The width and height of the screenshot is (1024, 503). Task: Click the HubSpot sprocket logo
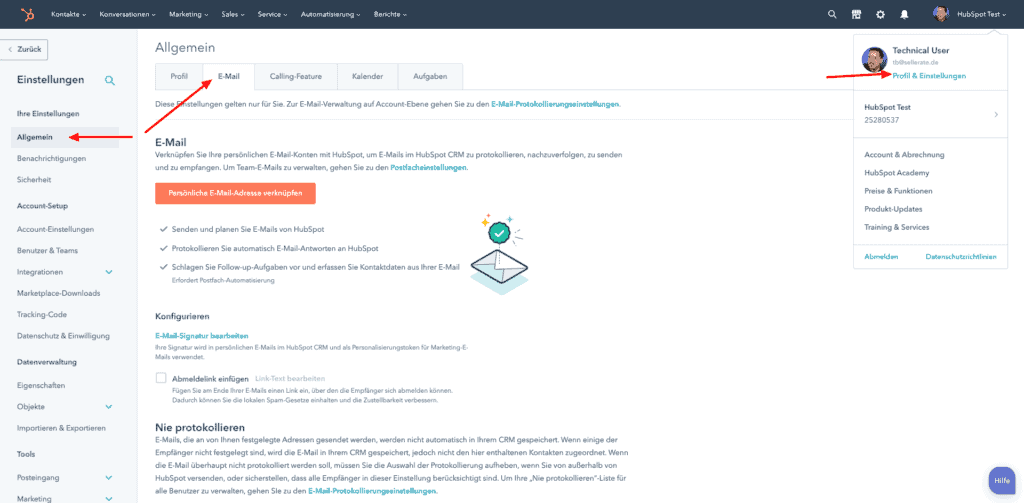pos(27,14)
